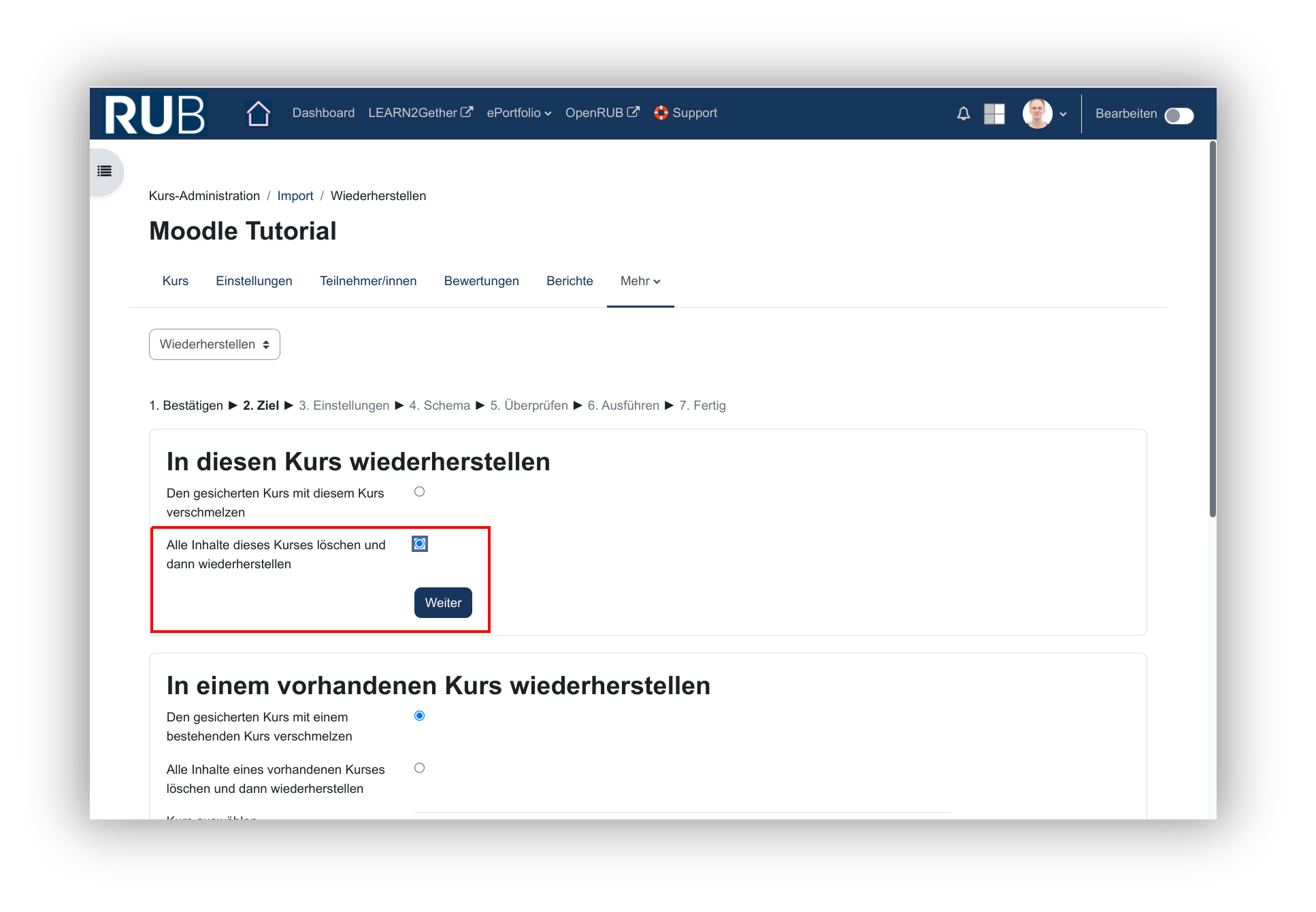Select merge with existing course radio
The height and width of the screenshot is (912, 1316).
click(420, 716)
